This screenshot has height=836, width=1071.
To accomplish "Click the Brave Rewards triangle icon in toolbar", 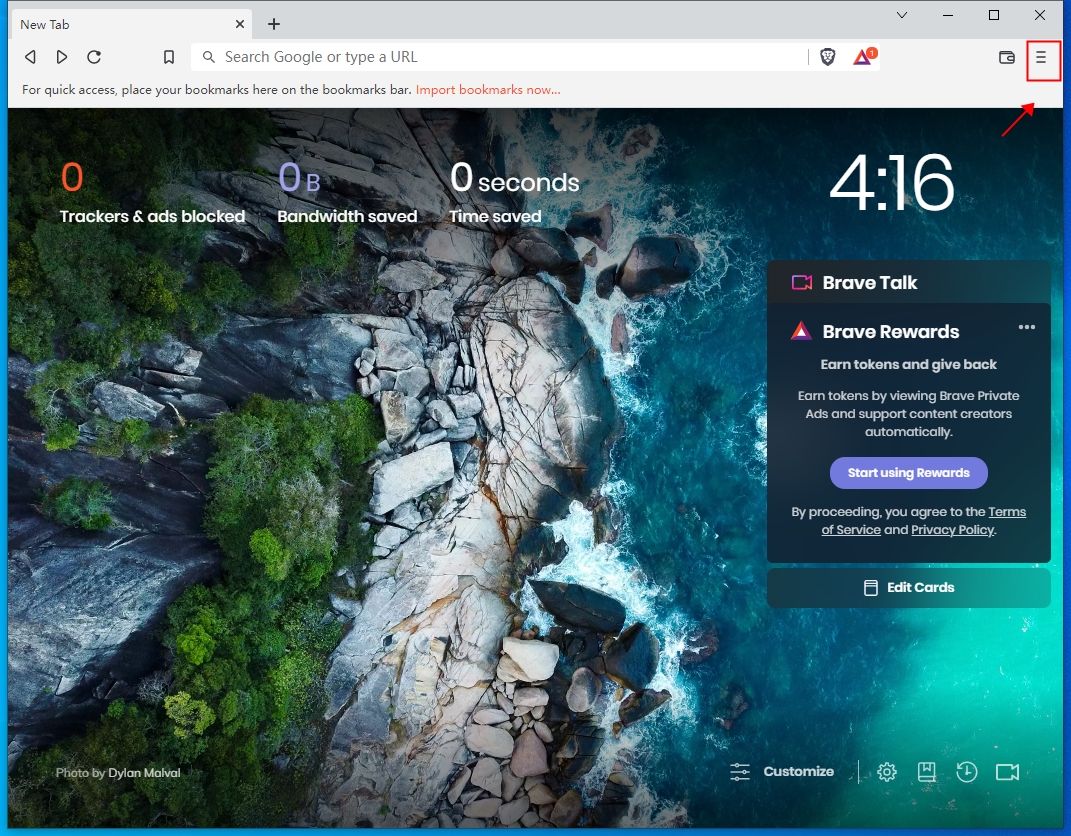I will point(863,57).
